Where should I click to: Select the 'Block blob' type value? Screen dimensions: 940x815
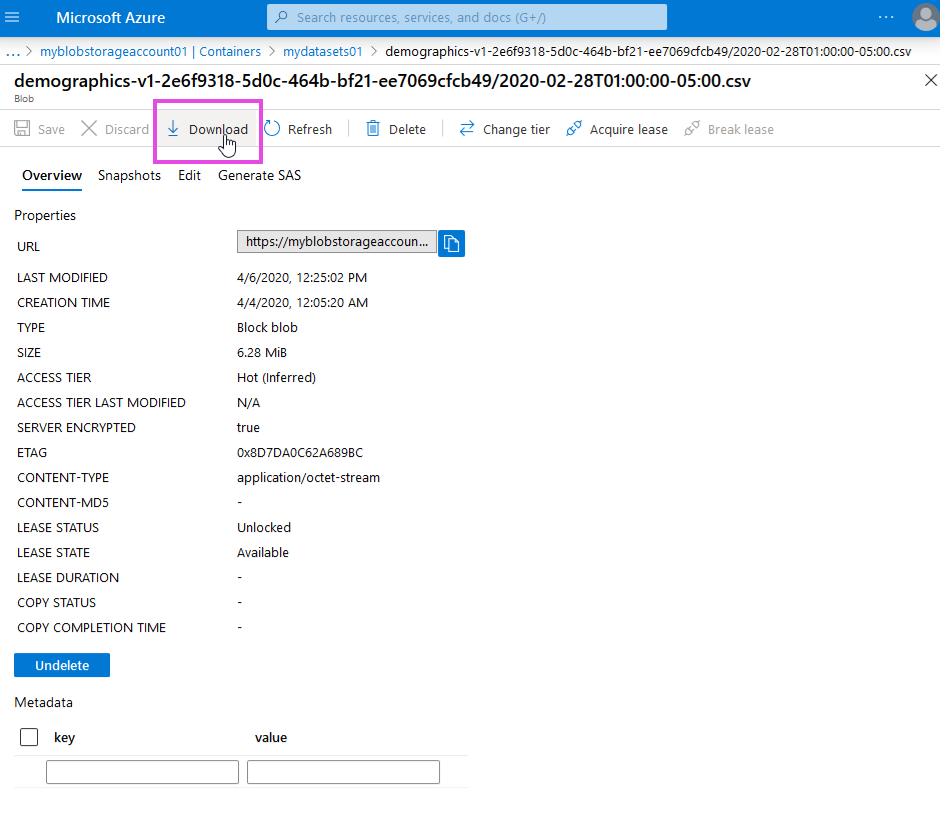[x=267, y=327]
